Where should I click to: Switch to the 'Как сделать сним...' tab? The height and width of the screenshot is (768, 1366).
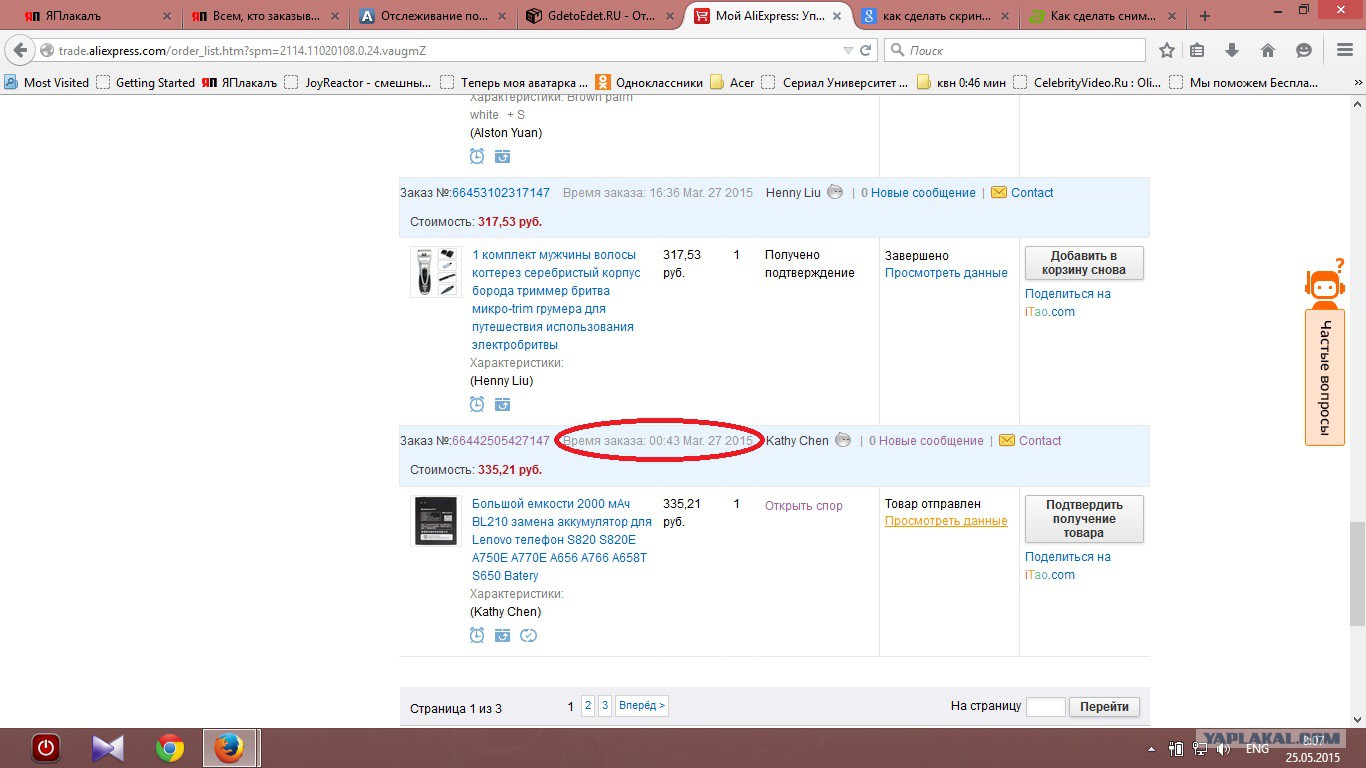click(x=1105, y=16)
